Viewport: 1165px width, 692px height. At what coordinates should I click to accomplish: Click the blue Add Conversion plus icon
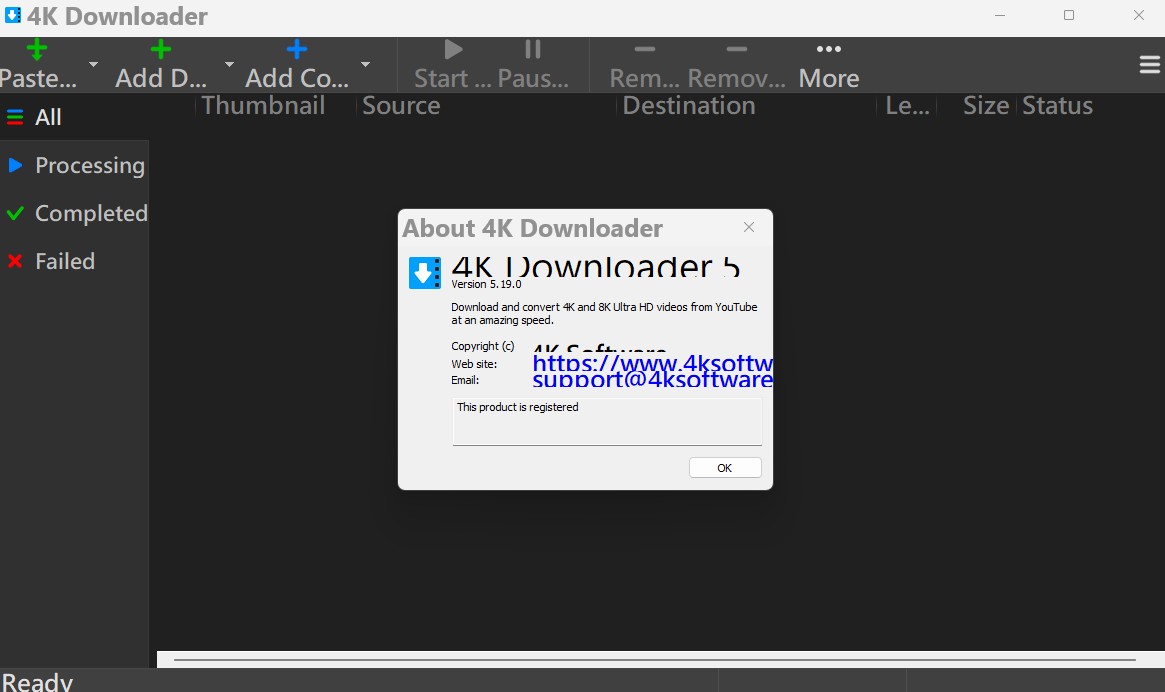tap(297, 50)
